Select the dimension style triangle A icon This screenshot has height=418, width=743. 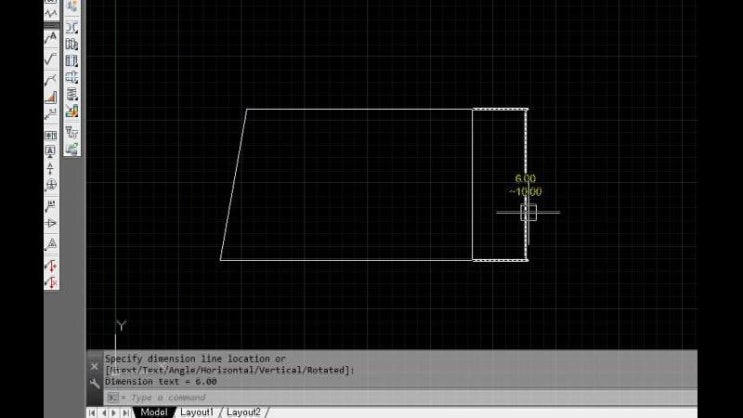click(x=51, y=244)
